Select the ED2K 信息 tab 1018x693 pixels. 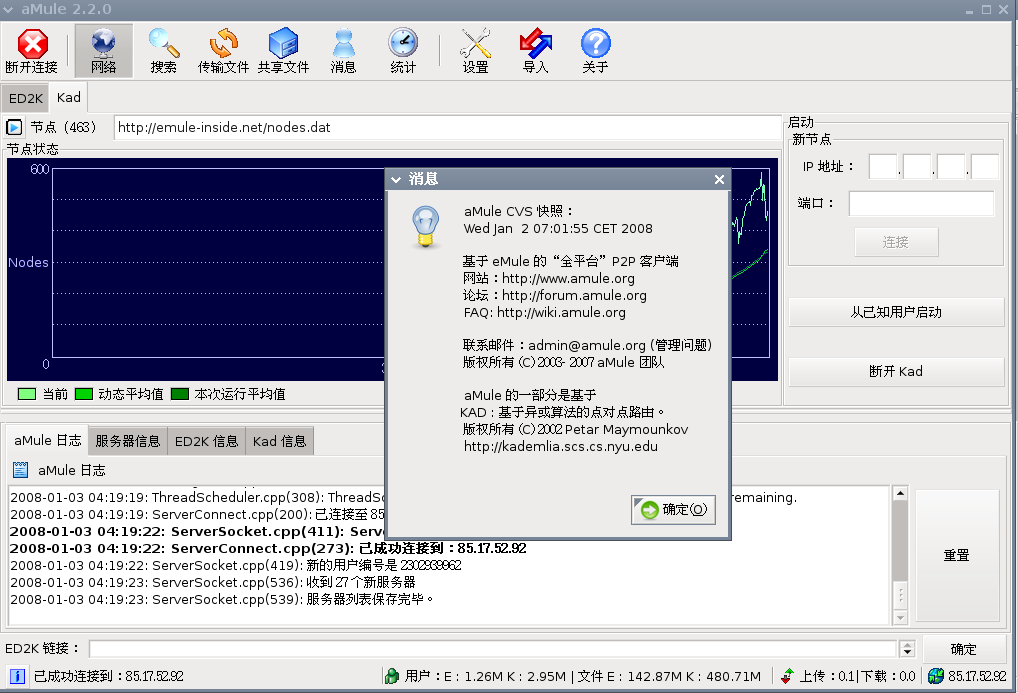[x=206, y=441]
